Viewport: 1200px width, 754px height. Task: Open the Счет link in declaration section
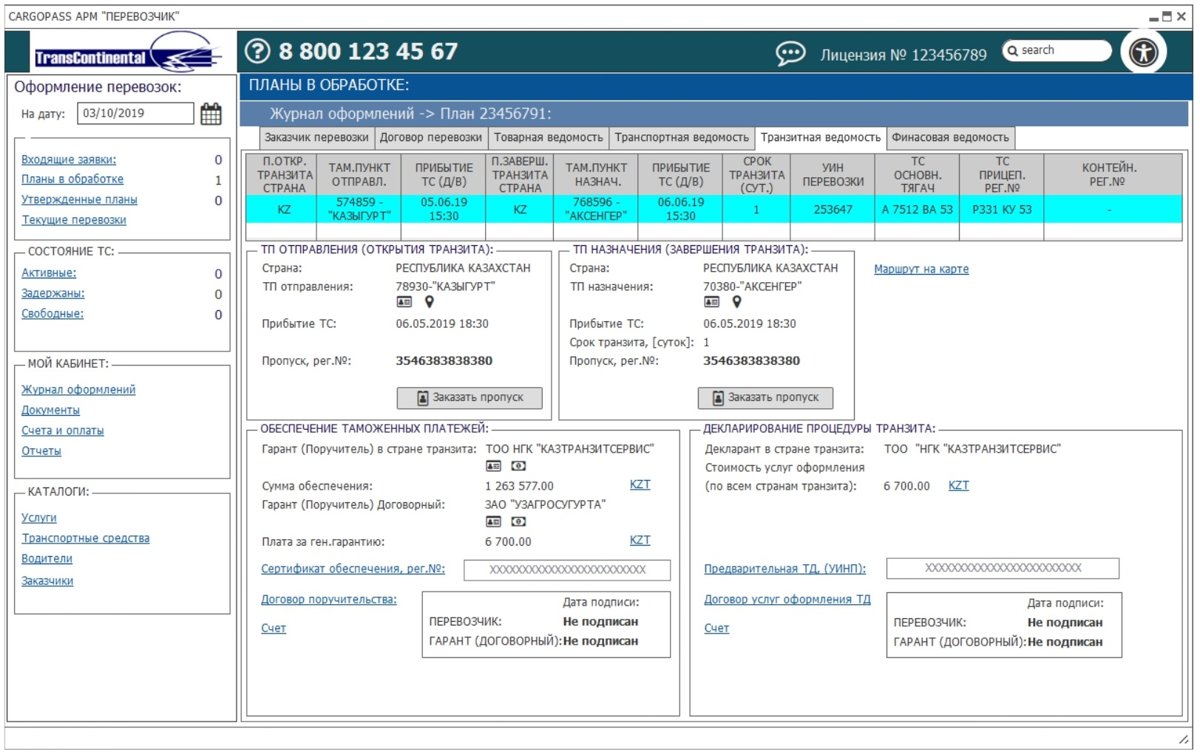point(717,628)
